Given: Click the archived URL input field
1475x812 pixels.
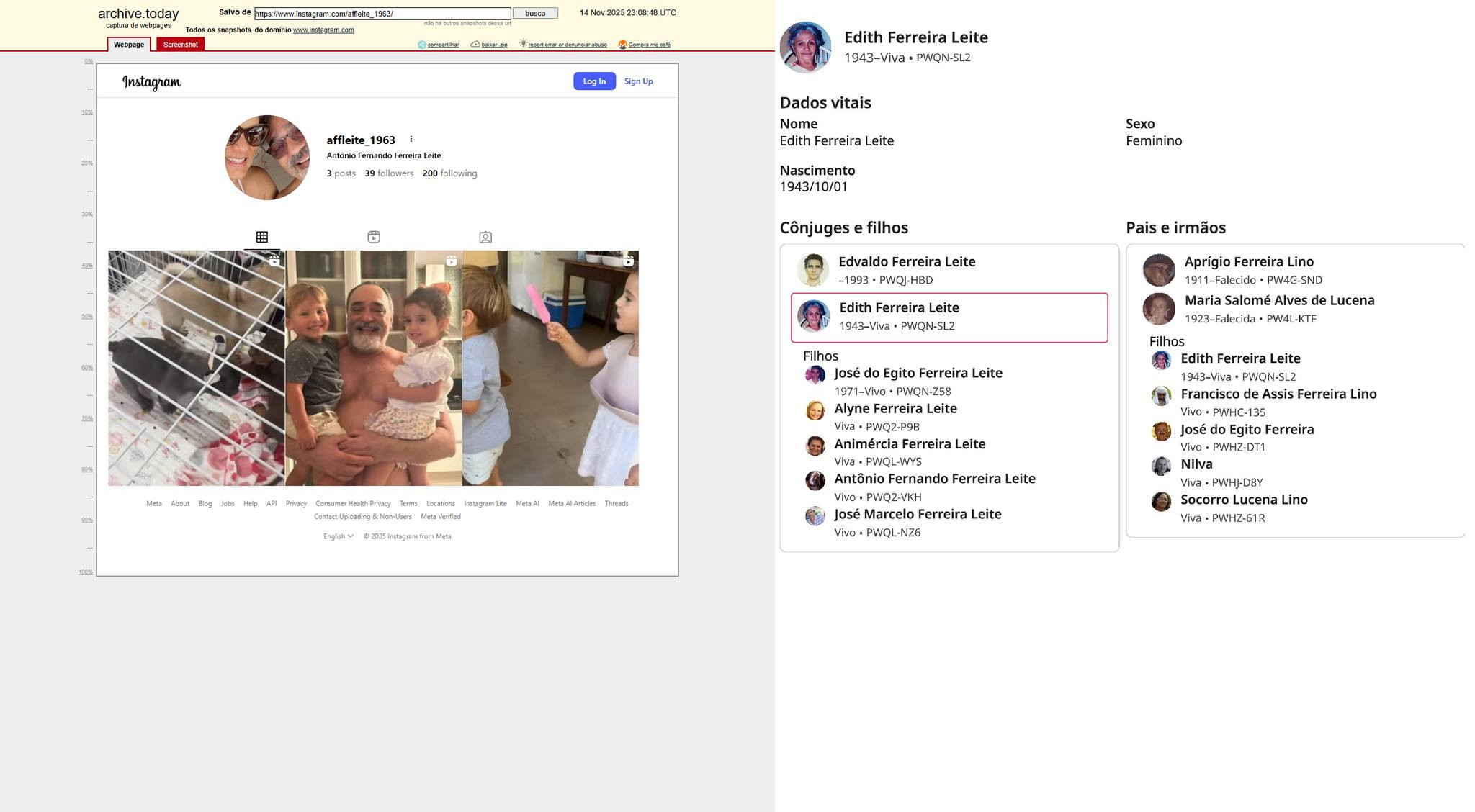Looking at the screenshot, I should click(382, 14).
